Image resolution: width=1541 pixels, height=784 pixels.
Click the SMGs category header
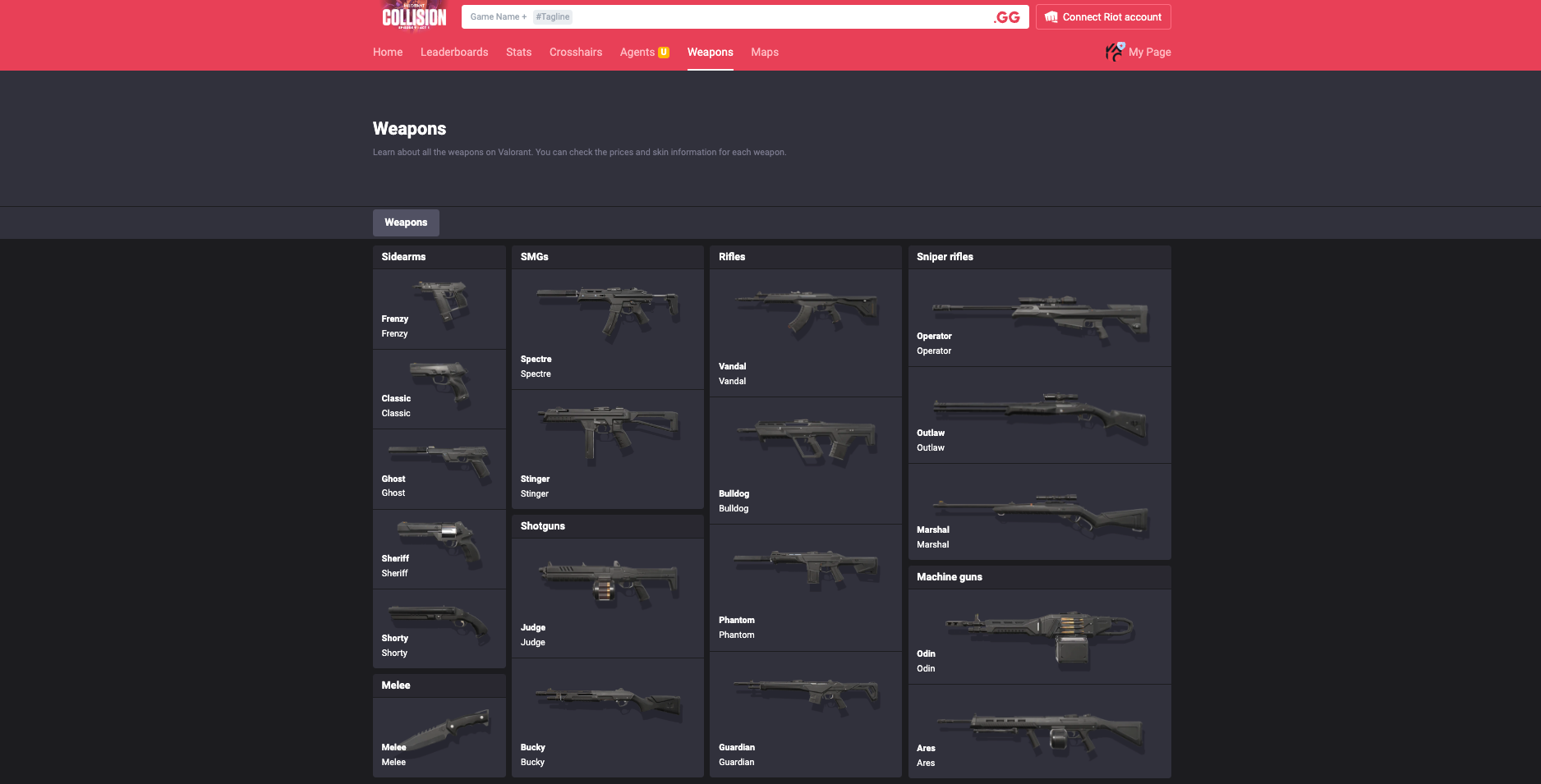[x=608, y=257]
